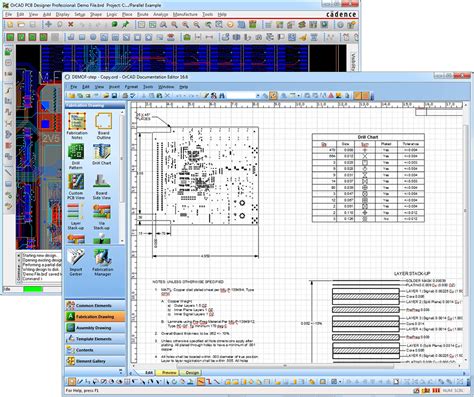This screenshot has width=474, height=397.
Task: Open the Route menu in PCB Designer
Action: tap(143, 14)
